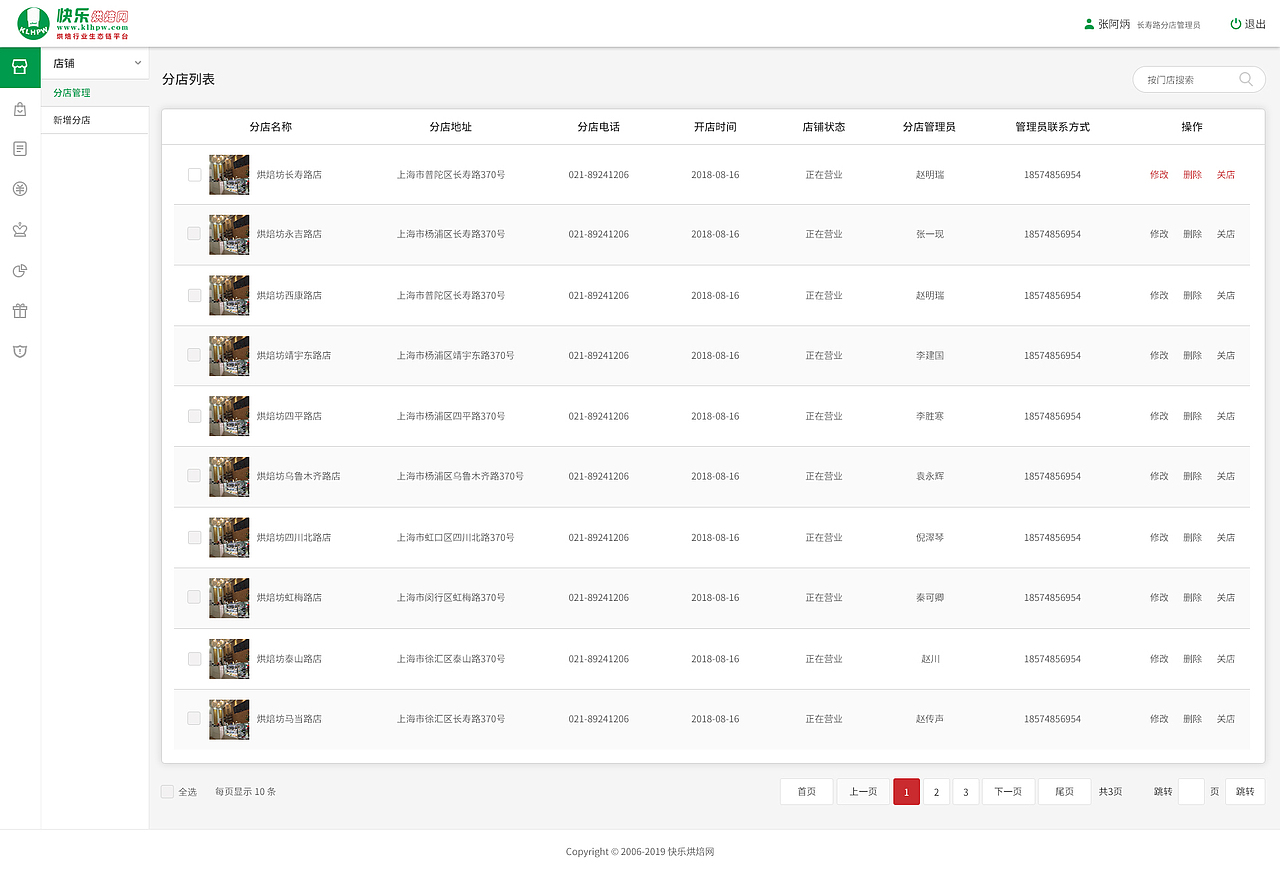Image resolution: width=1280 pixels, height=871 pixels.
Task: Open the gift box sidebar icon
Action: click(20, 310)
